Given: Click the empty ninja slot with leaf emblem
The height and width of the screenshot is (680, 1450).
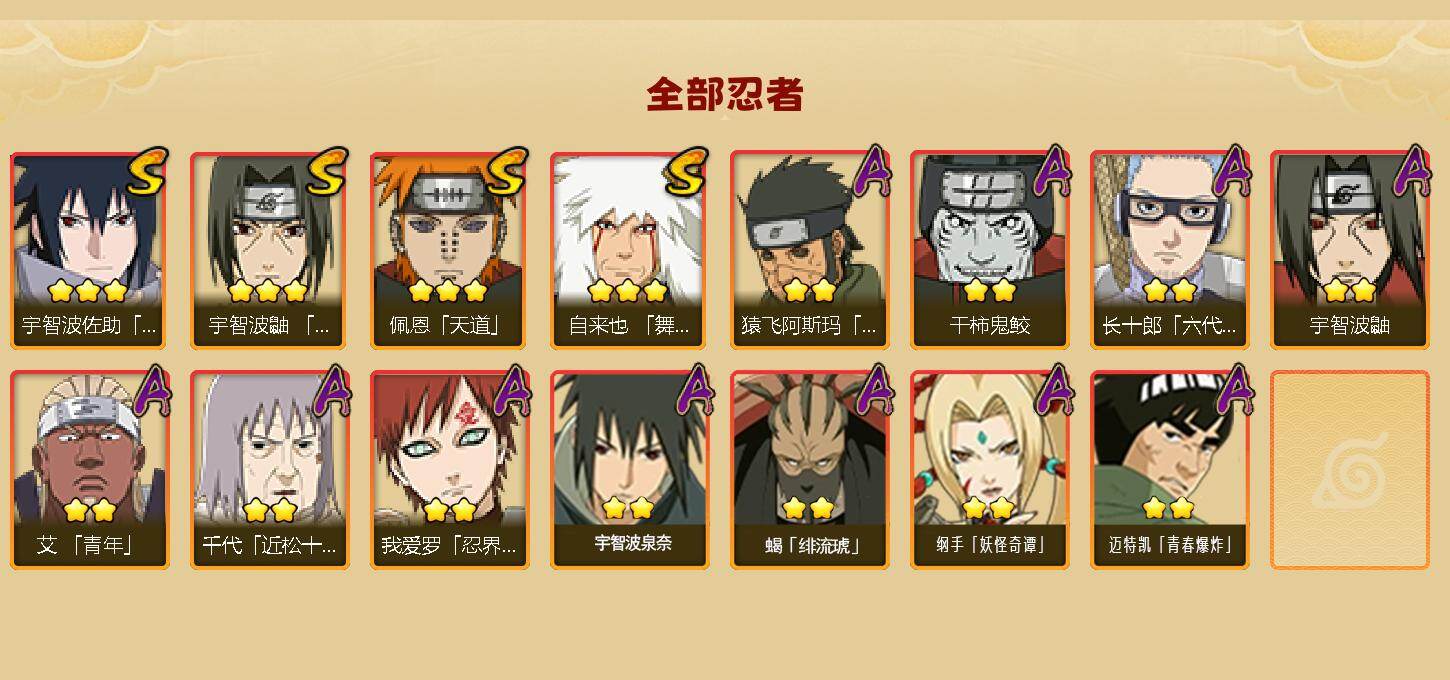Looking at the screenshot, I should [1350, 470].
